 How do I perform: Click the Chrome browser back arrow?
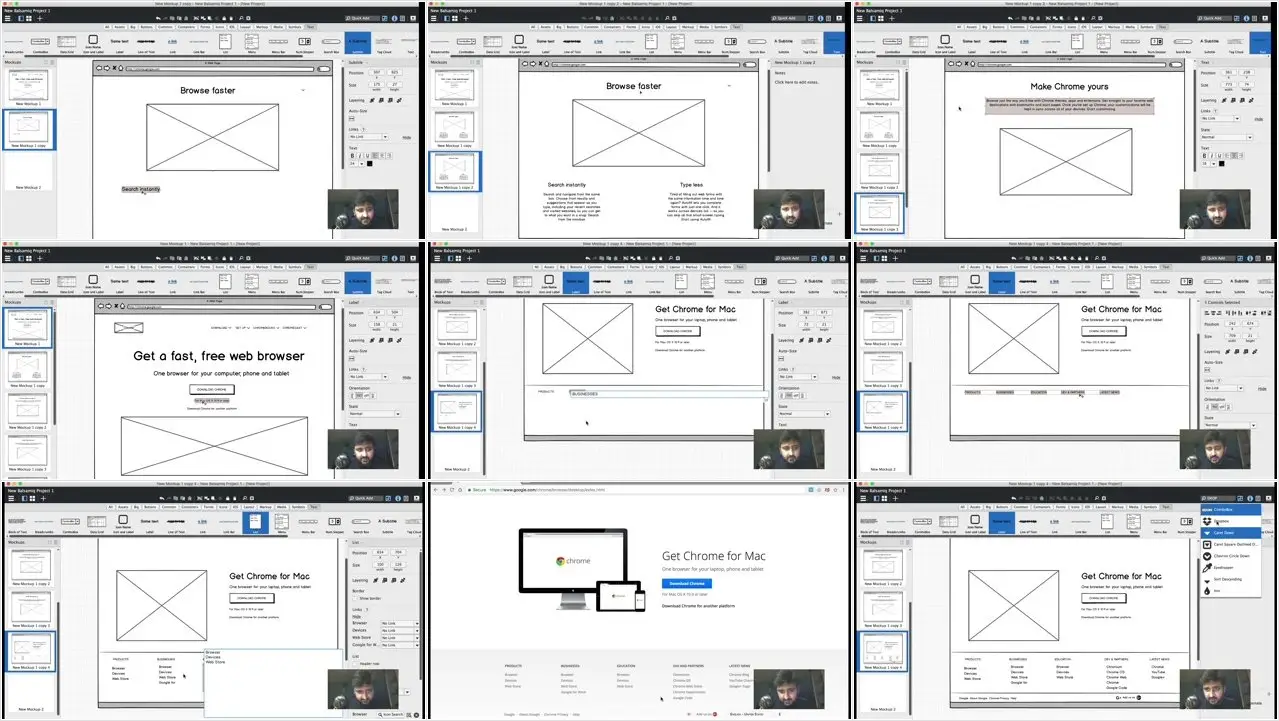tap(436, 490)
